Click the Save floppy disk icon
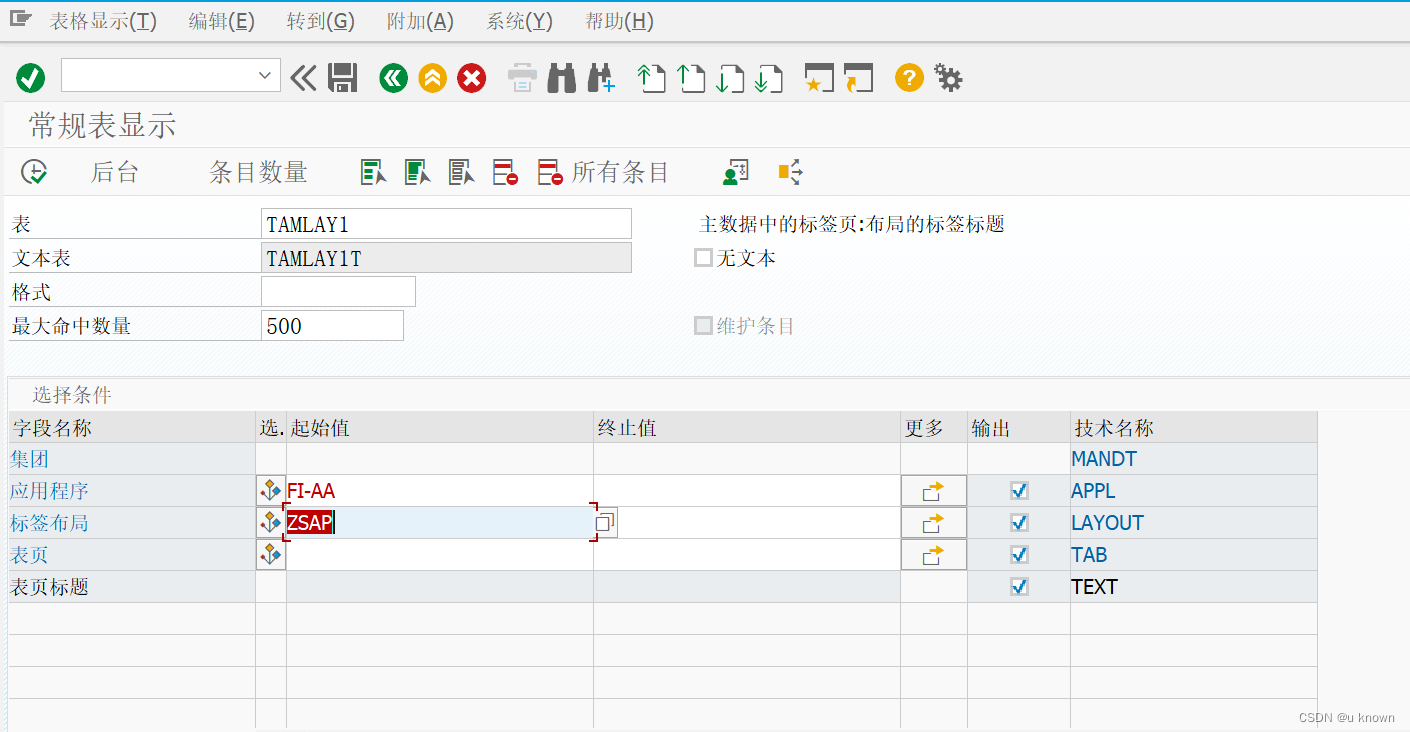1410x732 pixels. point(343,77)
